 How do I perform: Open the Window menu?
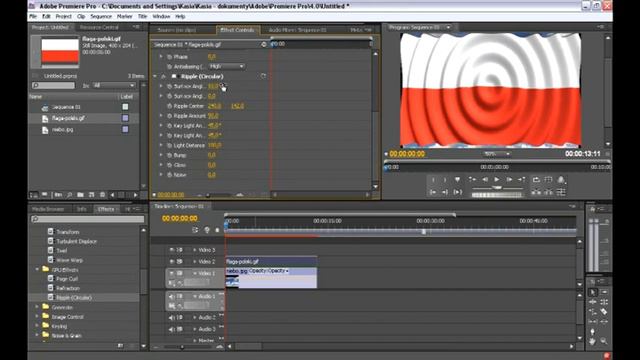(161, 16)
